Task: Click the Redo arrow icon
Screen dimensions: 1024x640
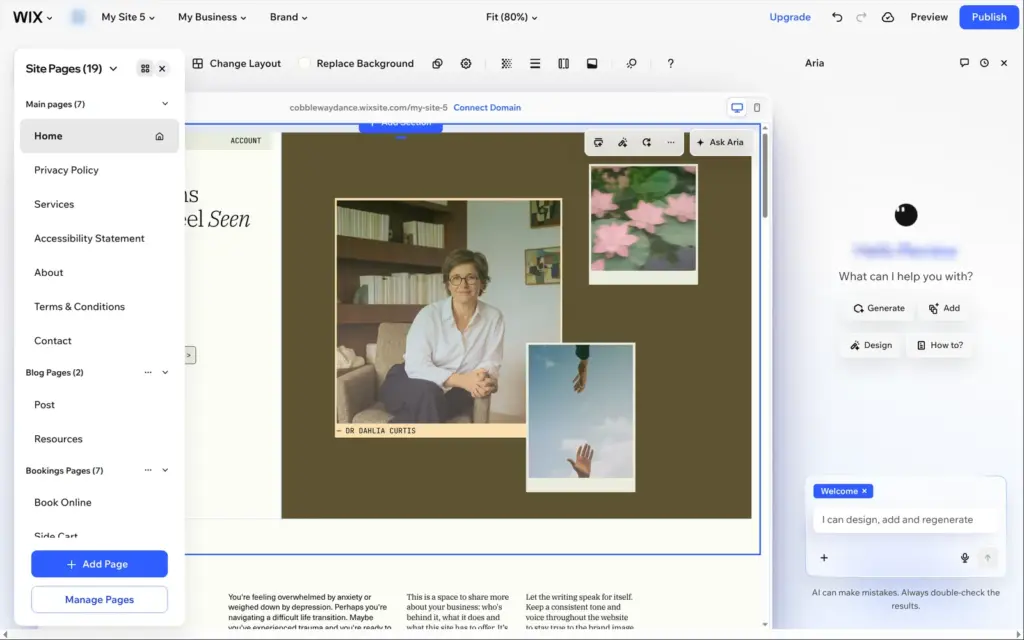Action: click(x=861, y=17)
